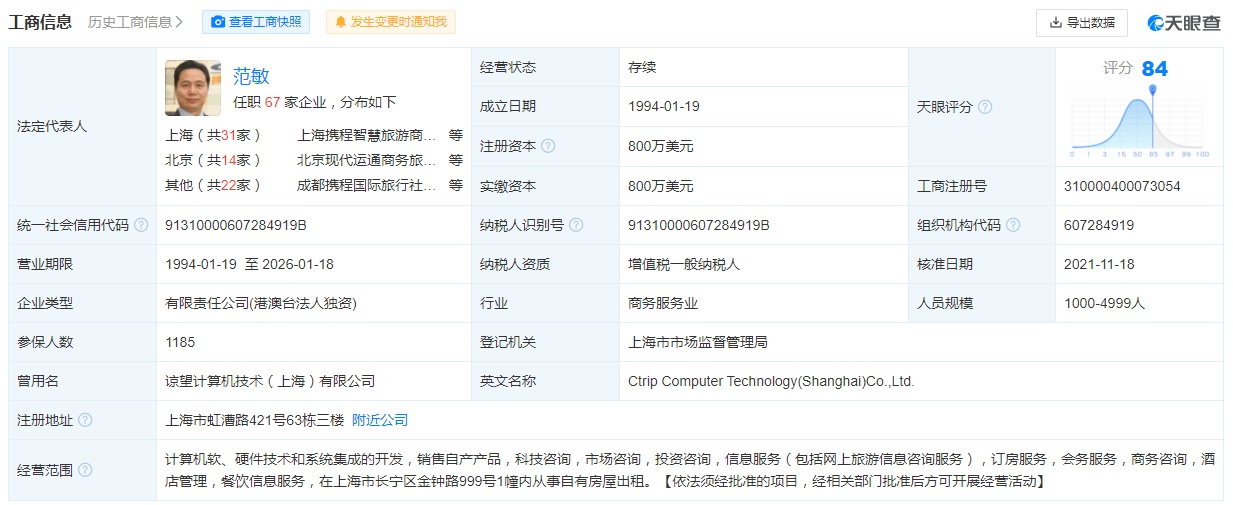Click camera icon in 查看工商快照 button

pyautogui.click(x=218, y=22)
